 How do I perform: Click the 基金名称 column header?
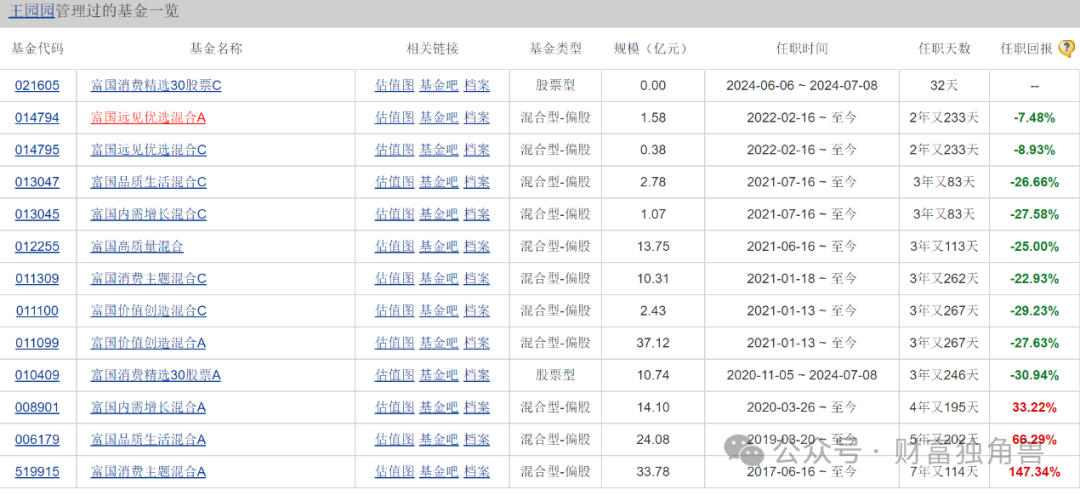pyautogui.click(x=216, y=49)
